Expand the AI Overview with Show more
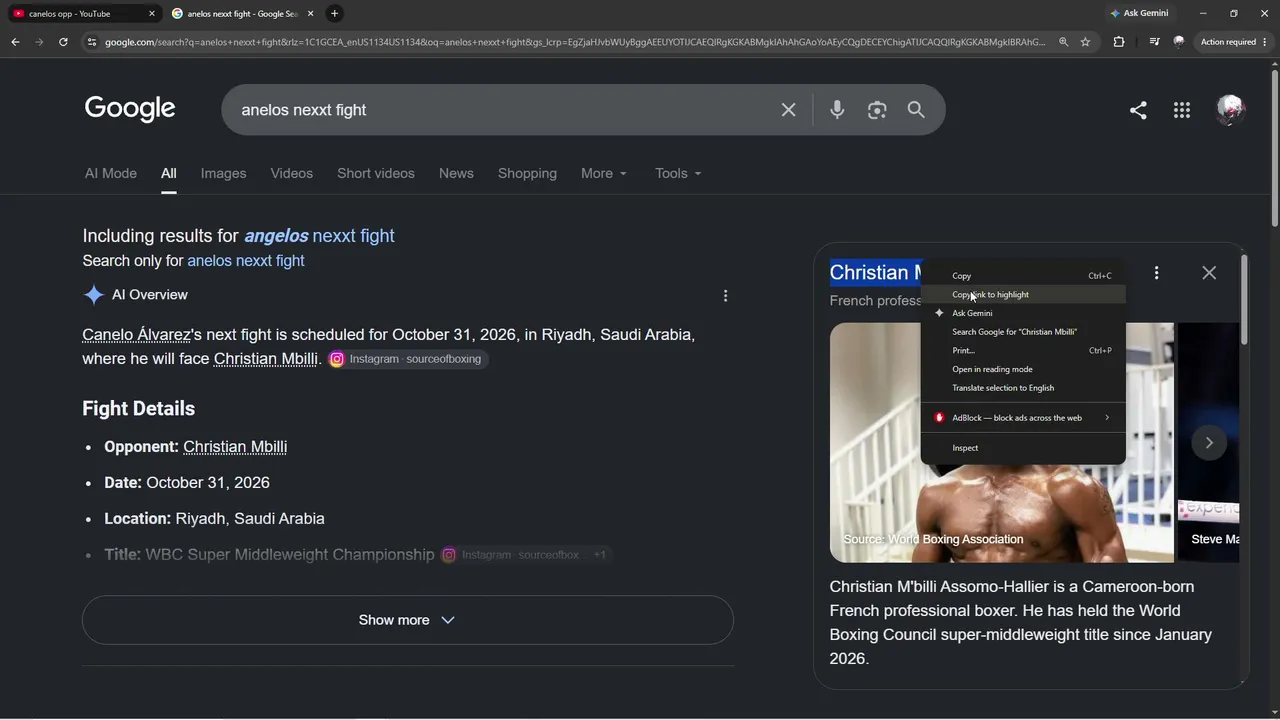 point(408,620)
